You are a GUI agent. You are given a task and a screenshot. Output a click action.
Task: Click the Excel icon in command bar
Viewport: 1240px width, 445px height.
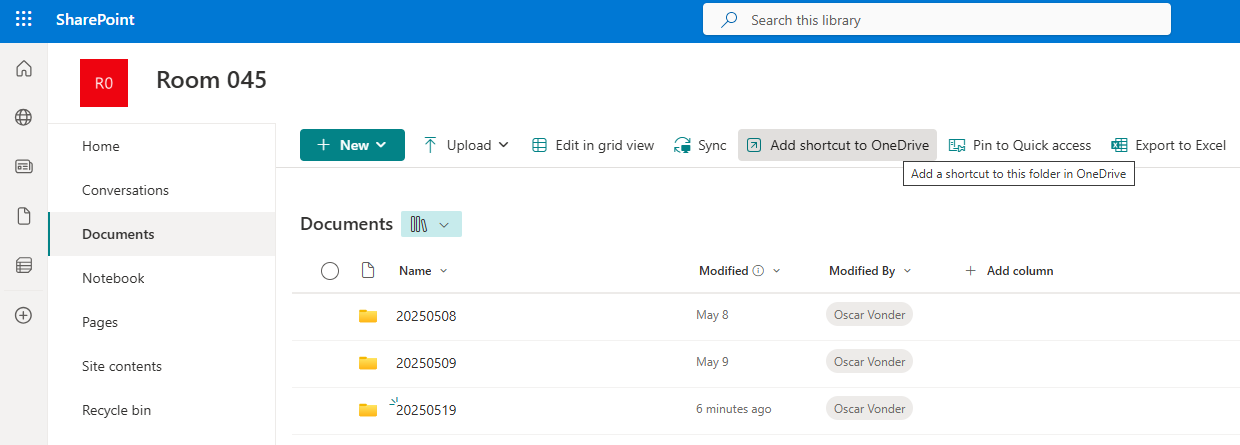pos(1119,145)
